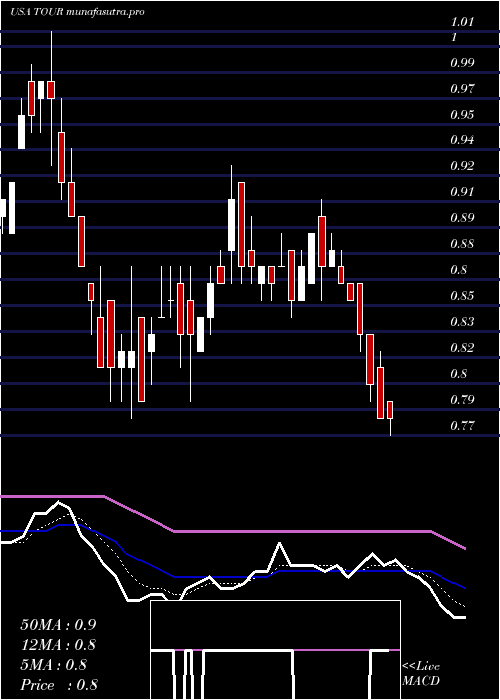
Task: Click the '12MA : 0.8' readout
Action: (x=58, y=645)
